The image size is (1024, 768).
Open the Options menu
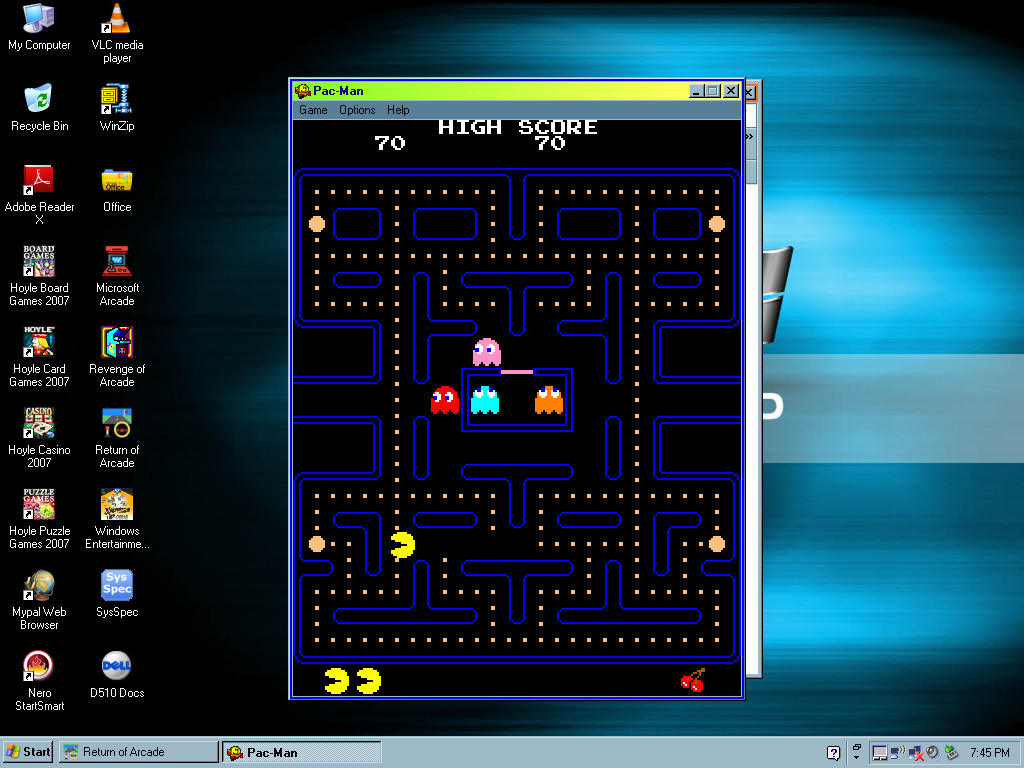[x=357, y=110]
